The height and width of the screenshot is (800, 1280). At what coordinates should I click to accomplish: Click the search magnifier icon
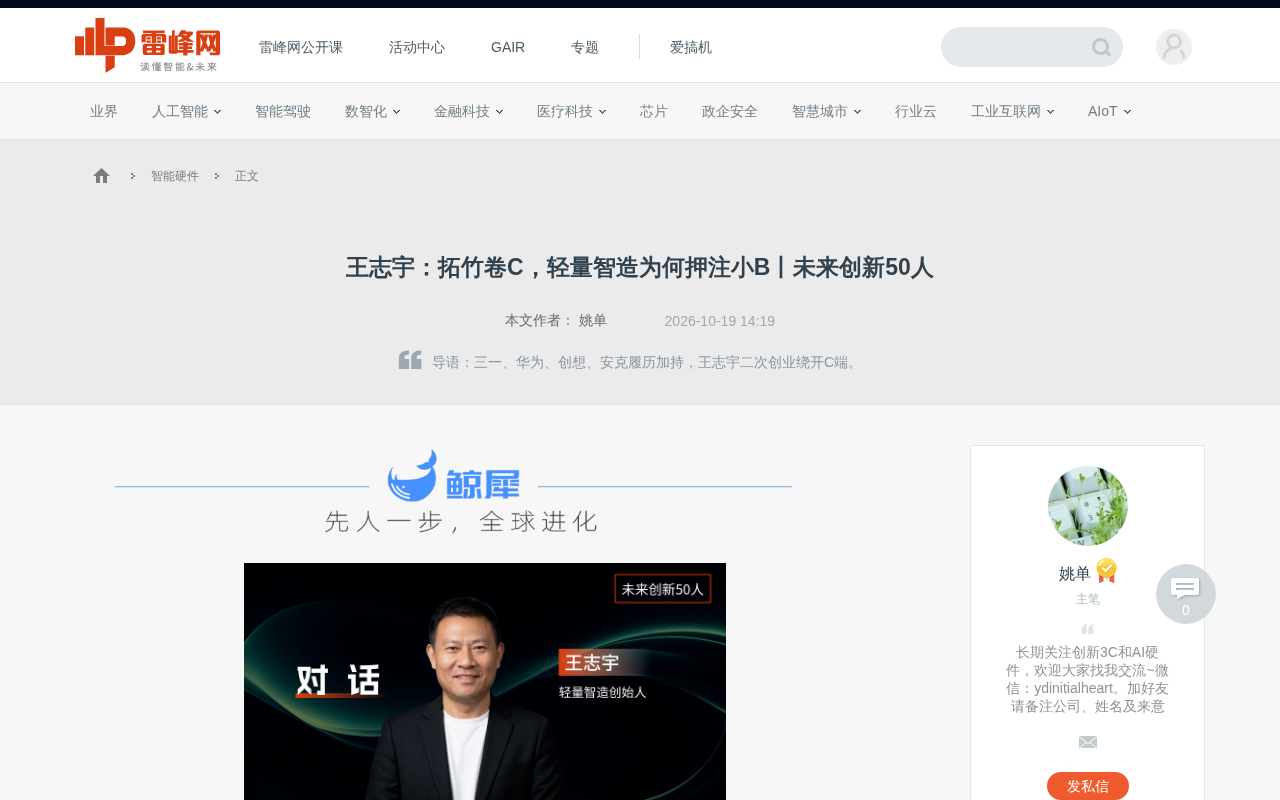1101,47
